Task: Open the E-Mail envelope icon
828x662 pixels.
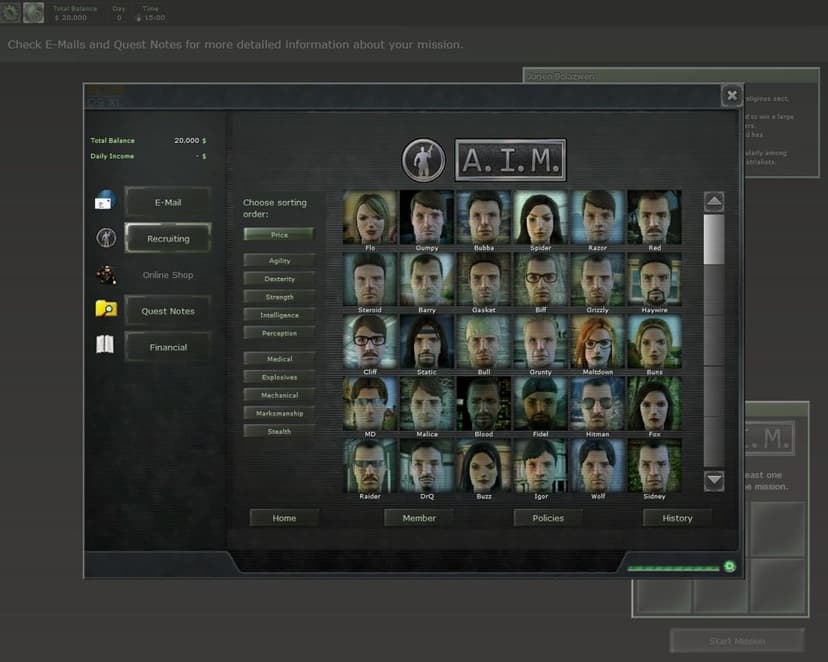Action: tap(104, 201)
